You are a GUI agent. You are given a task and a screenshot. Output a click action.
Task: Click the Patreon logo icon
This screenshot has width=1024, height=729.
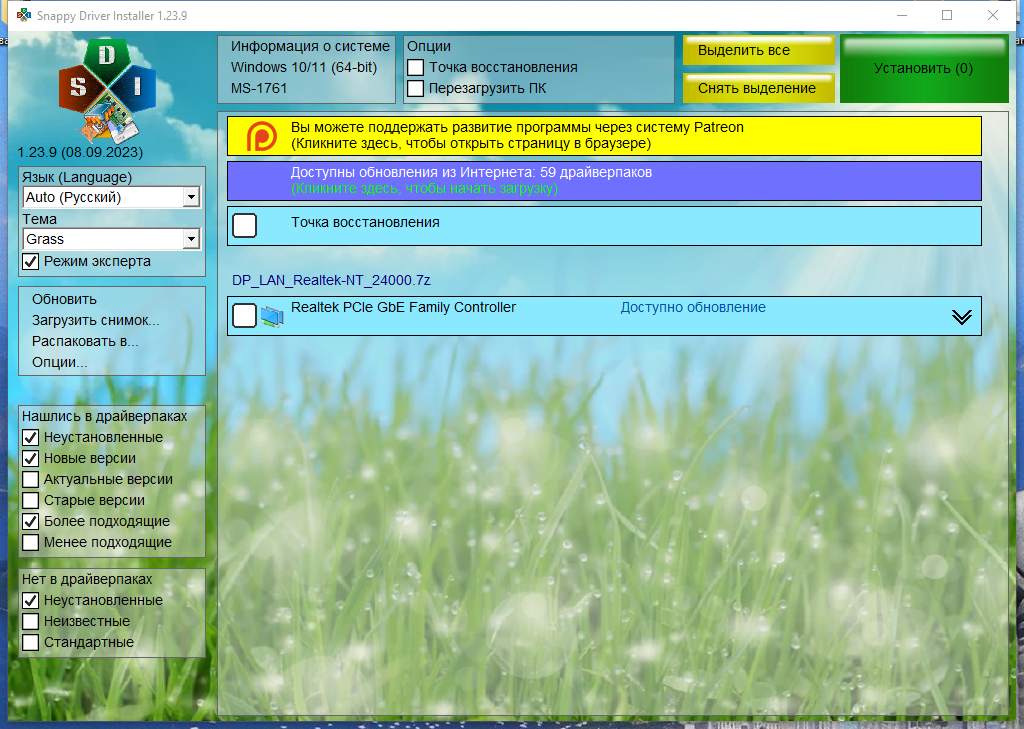click(x=261, y=136)
